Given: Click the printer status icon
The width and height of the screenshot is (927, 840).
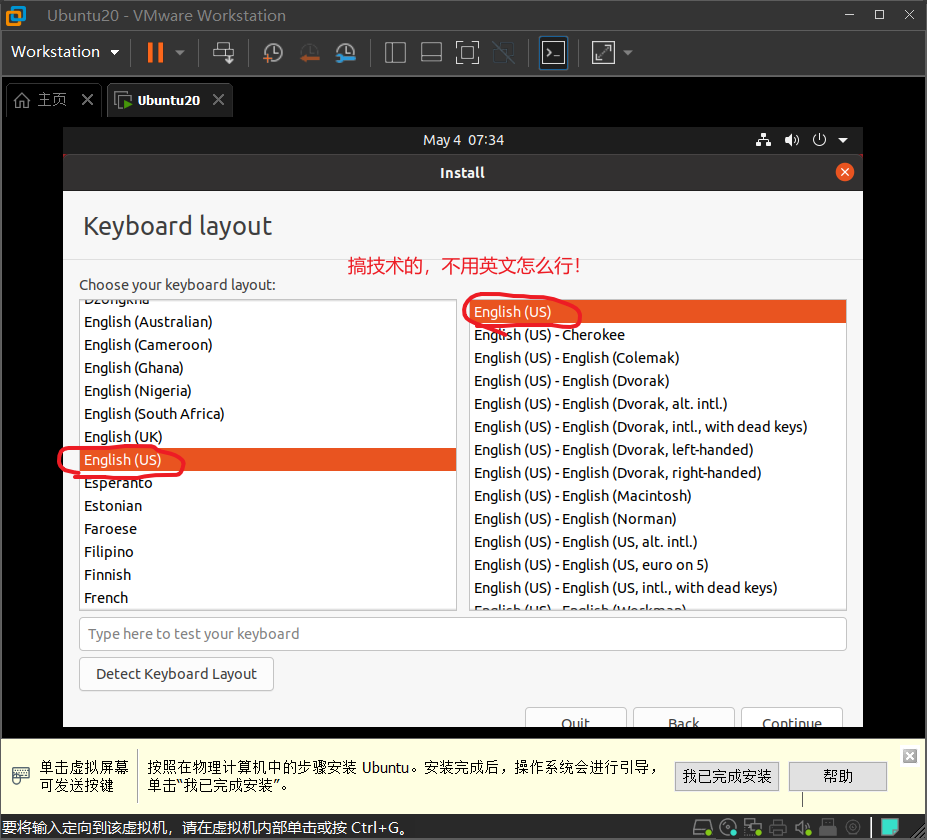Looking at the screenshot, I should tap(778, 828).
